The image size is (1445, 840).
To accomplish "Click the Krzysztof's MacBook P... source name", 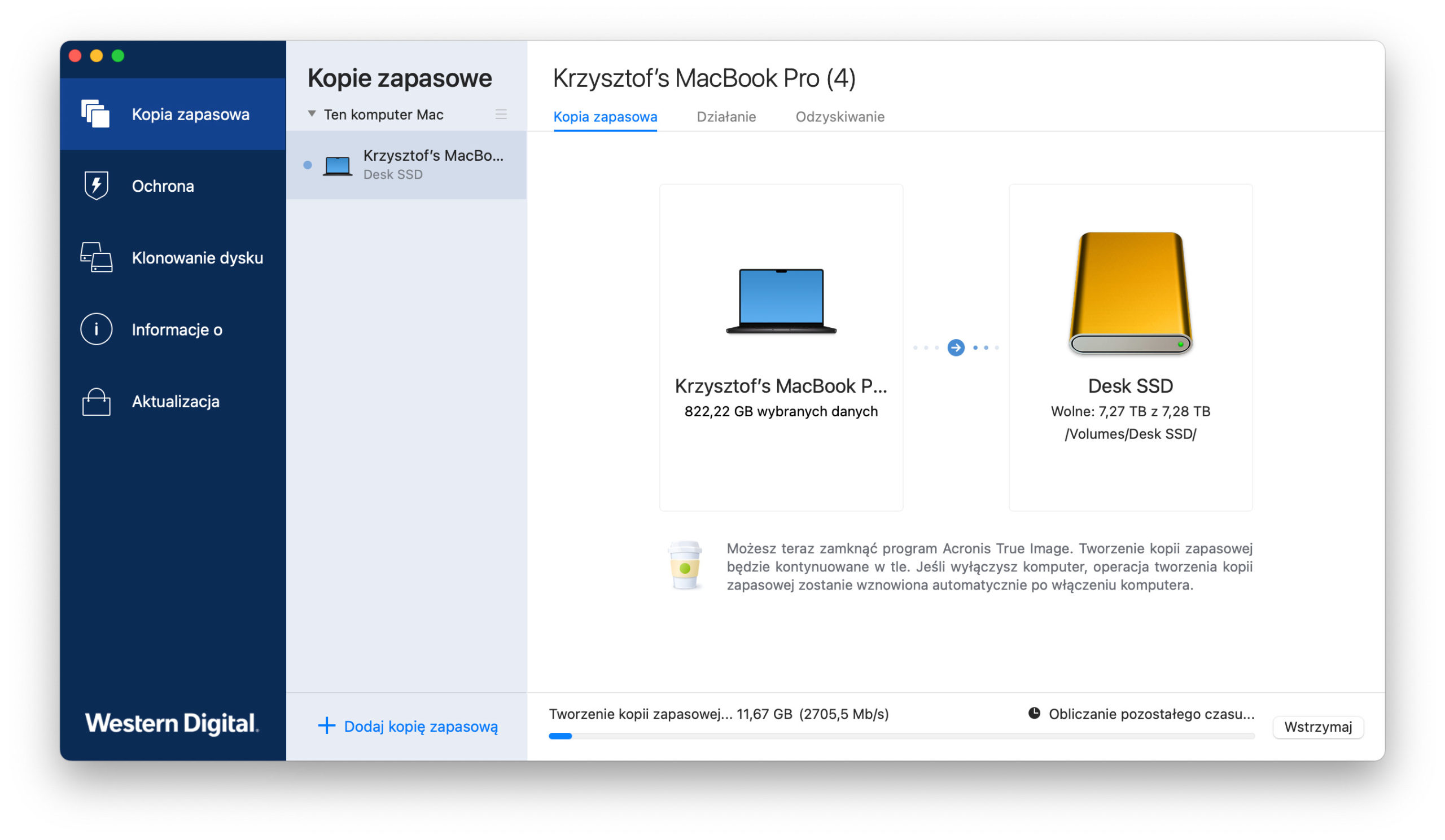I will (x=781, y=386).
